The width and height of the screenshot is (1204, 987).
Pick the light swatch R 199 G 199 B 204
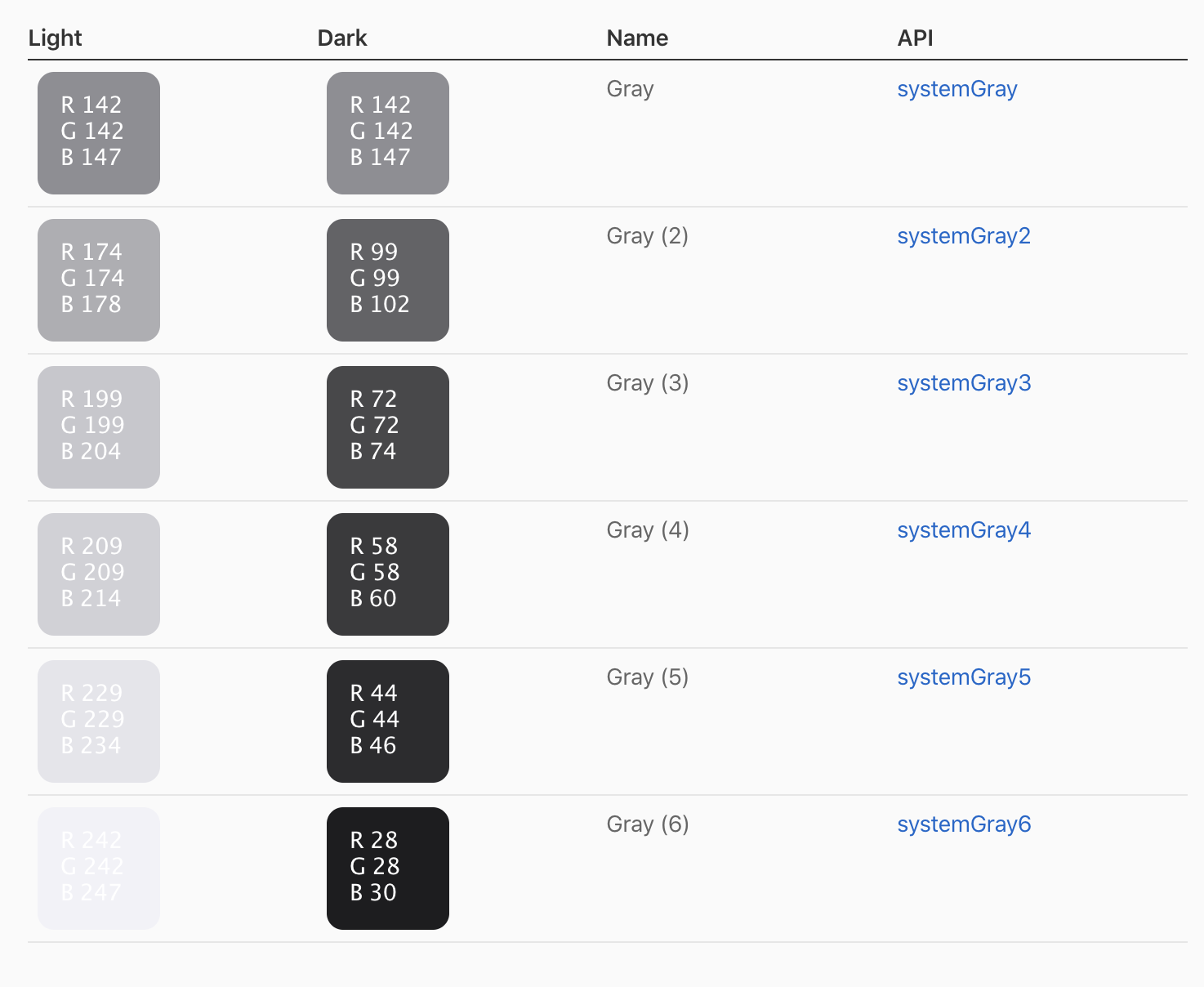99,427
